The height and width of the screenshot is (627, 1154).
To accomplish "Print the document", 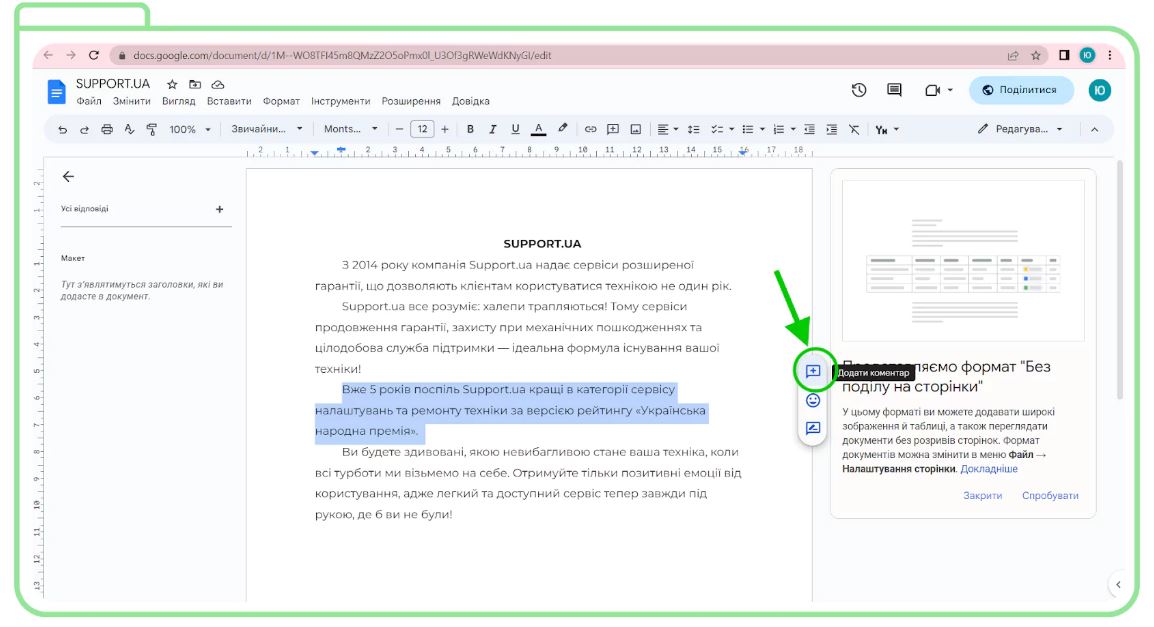I will click(107, 130).
